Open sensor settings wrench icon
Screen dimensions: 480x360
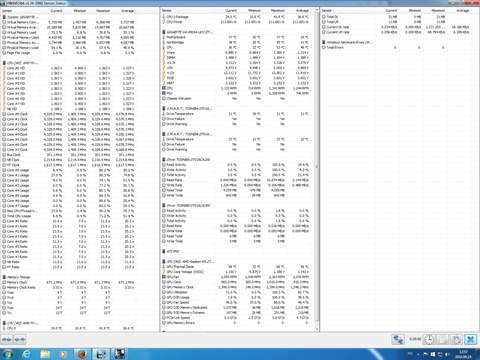(x=456, y=340)
